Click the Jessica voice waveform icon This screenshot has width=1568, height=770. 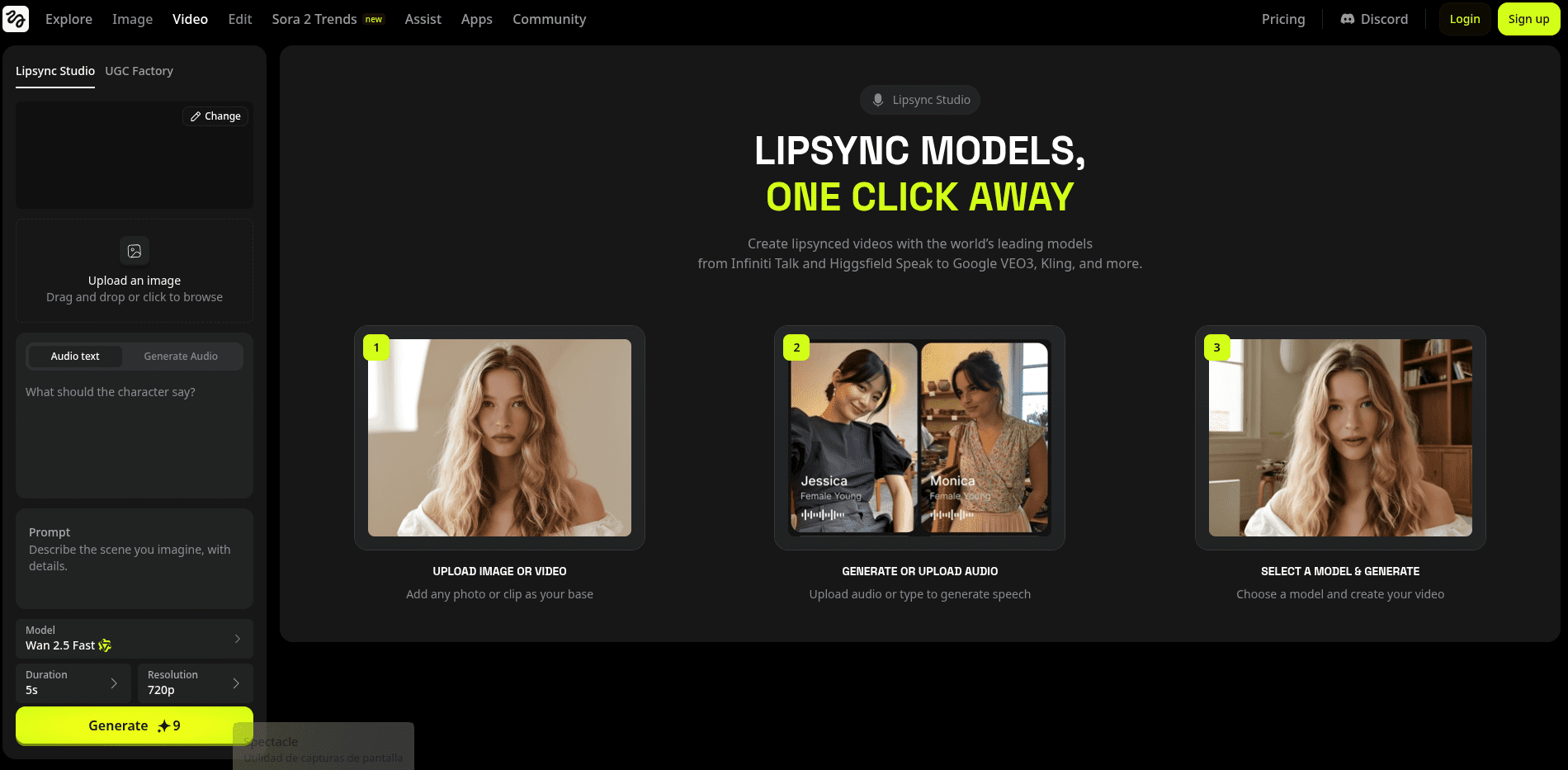822,514
